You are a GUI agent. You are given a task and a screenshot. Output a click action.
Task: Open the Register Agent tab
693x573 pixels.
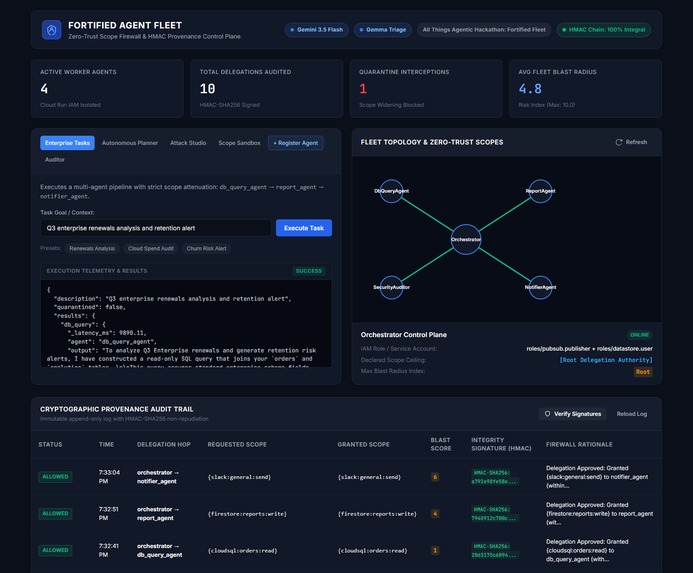296,143
